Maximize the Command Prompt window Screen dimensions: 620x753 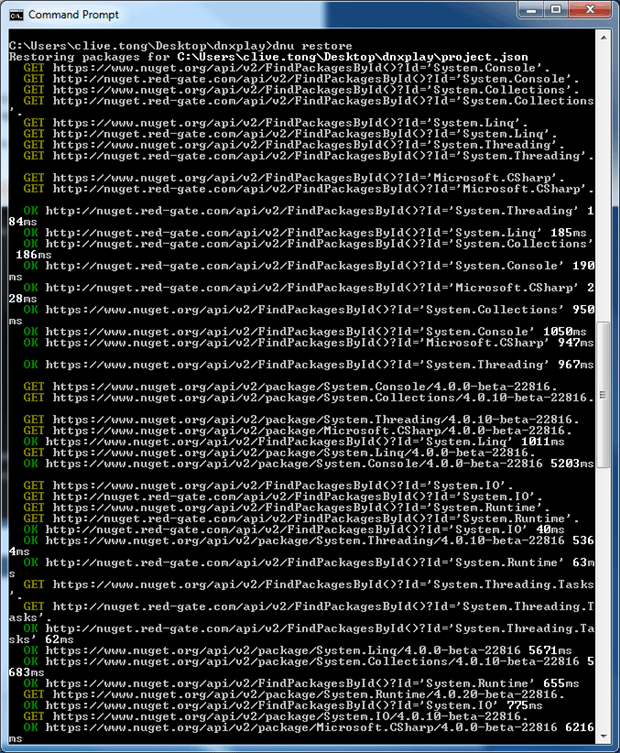pos(556,10)
